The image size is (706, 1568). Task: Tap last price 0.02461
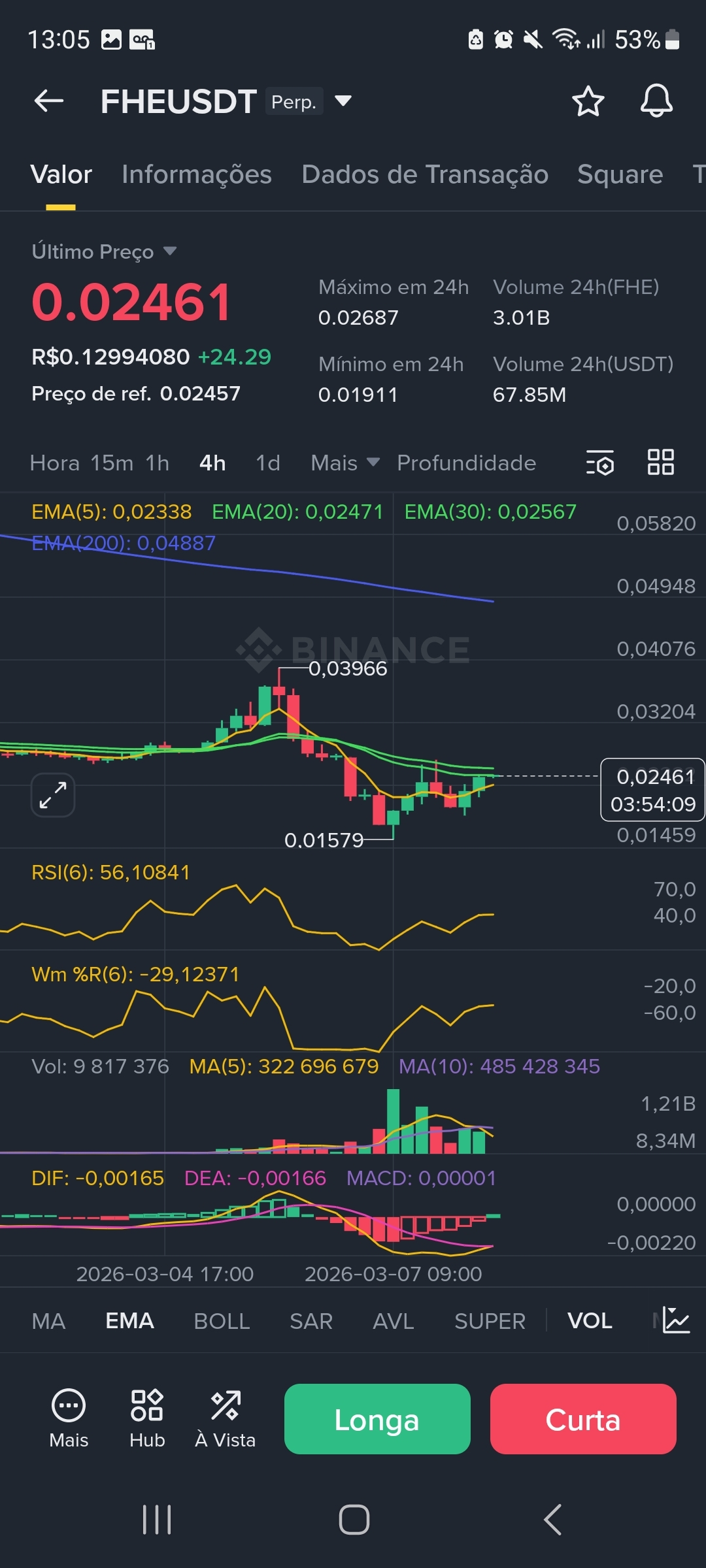click(131, 302)
